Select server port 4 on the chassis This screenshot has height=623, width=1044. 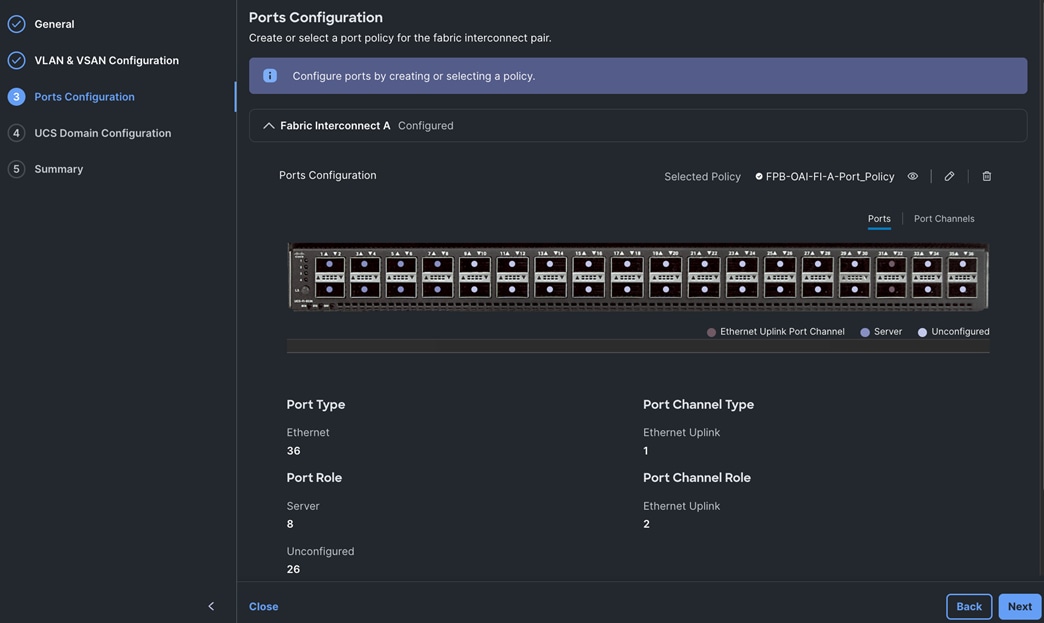pos(364,290)
